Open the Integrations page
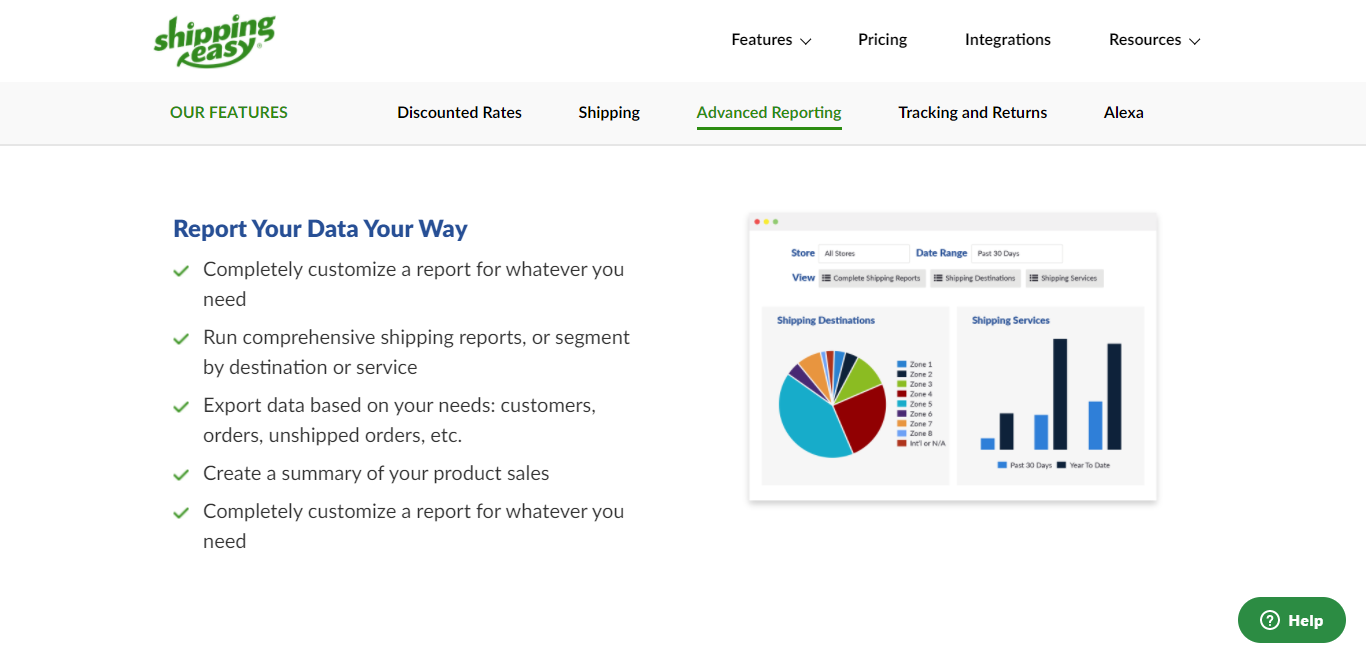This screenshot has width=1366, height=657. [x=1007, y=40]
